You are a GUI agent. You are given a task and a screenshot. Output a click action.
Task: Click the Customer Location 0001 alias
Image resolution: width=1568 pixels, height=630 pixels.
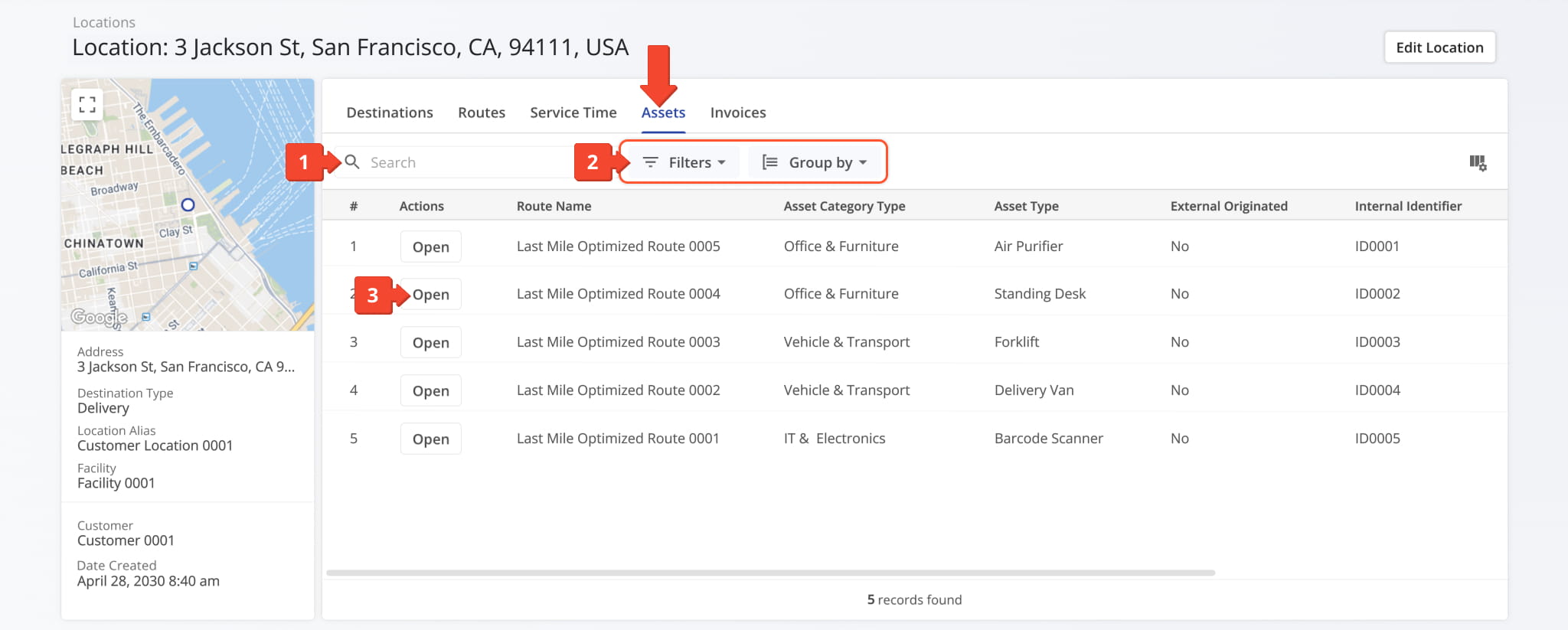(x=155, y=446)
